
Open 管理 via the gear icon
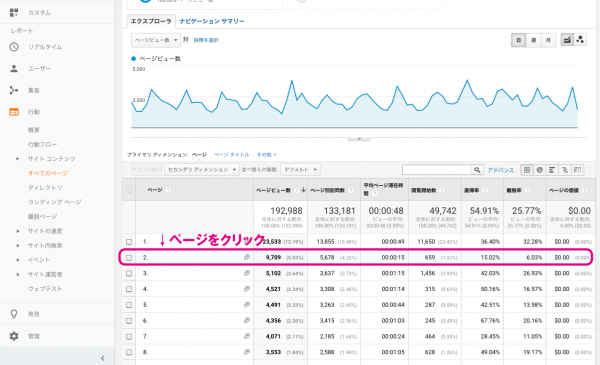pos(14,336)
